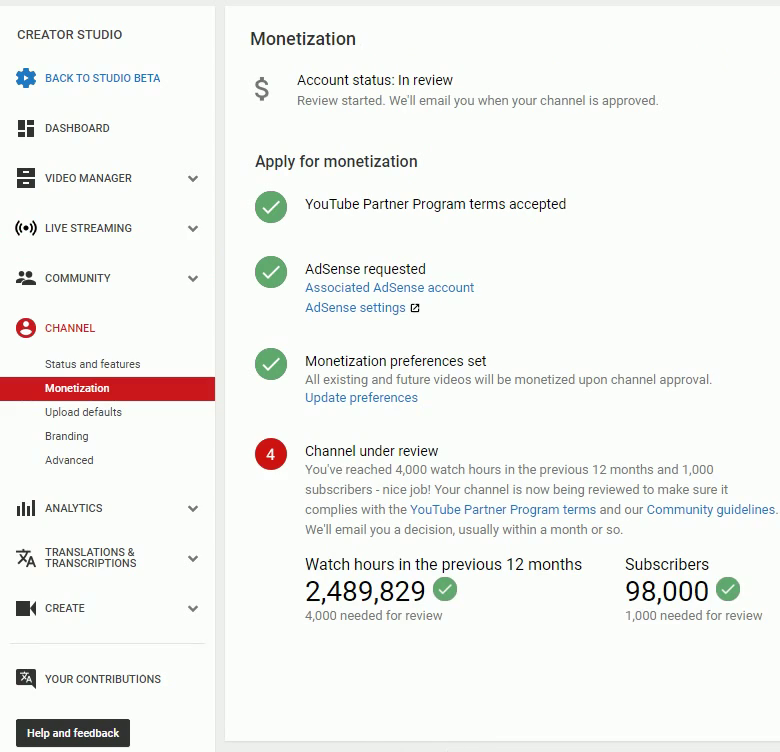The height and width of the screenshot is (752, 780).
Task: Click '4,000 needed for review' text
Action: (374, 616)
